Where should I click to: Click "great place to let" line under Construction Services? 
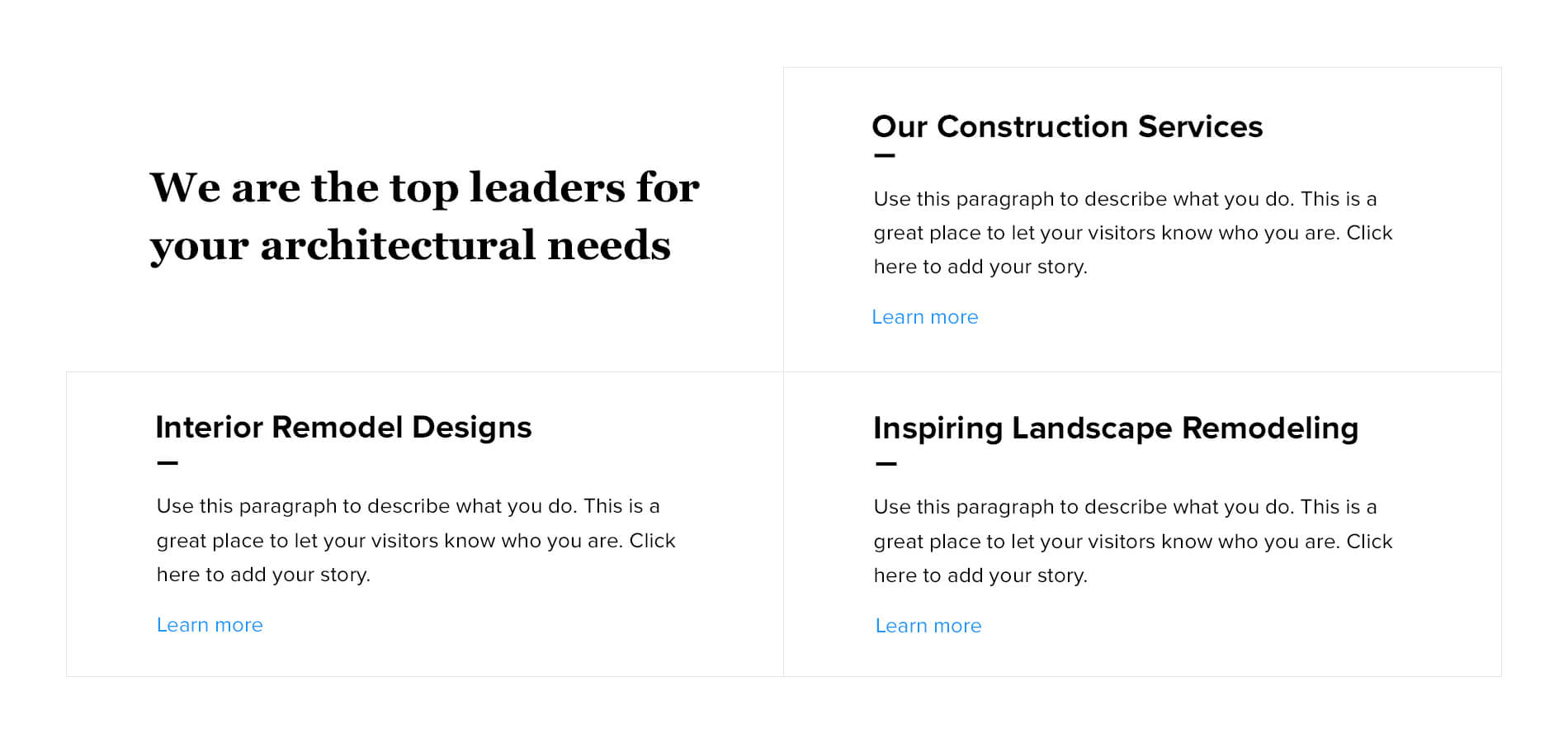point(1132,233)
